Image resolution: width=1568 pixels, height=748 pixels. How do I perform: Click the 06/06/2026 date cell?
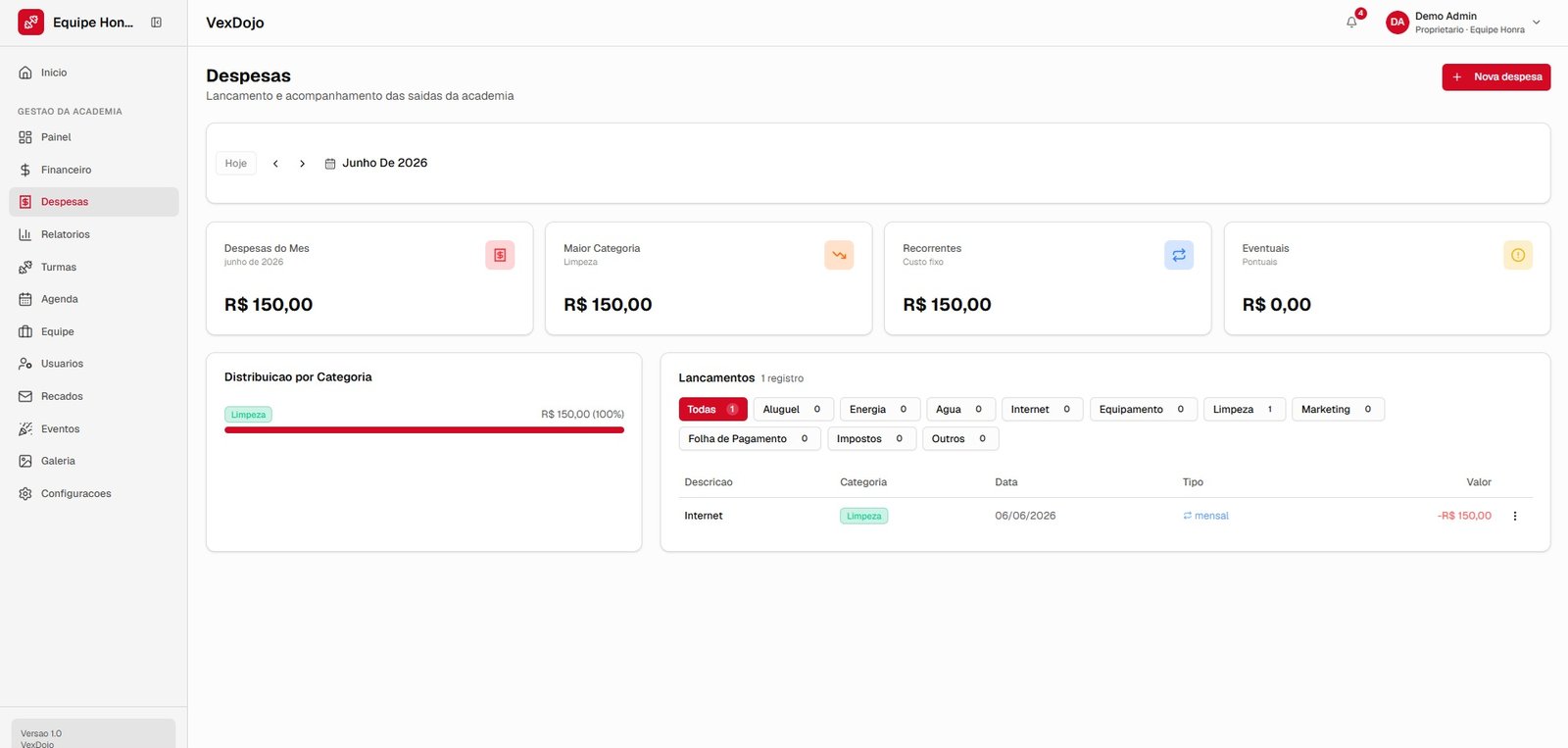pyautogui.click(x=1025, y=516)
